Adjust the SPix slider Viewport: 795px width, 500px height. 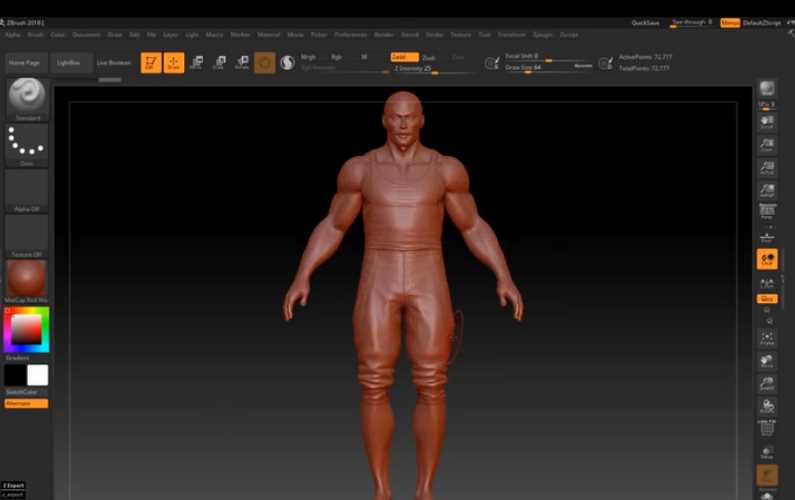coord(767,105)
